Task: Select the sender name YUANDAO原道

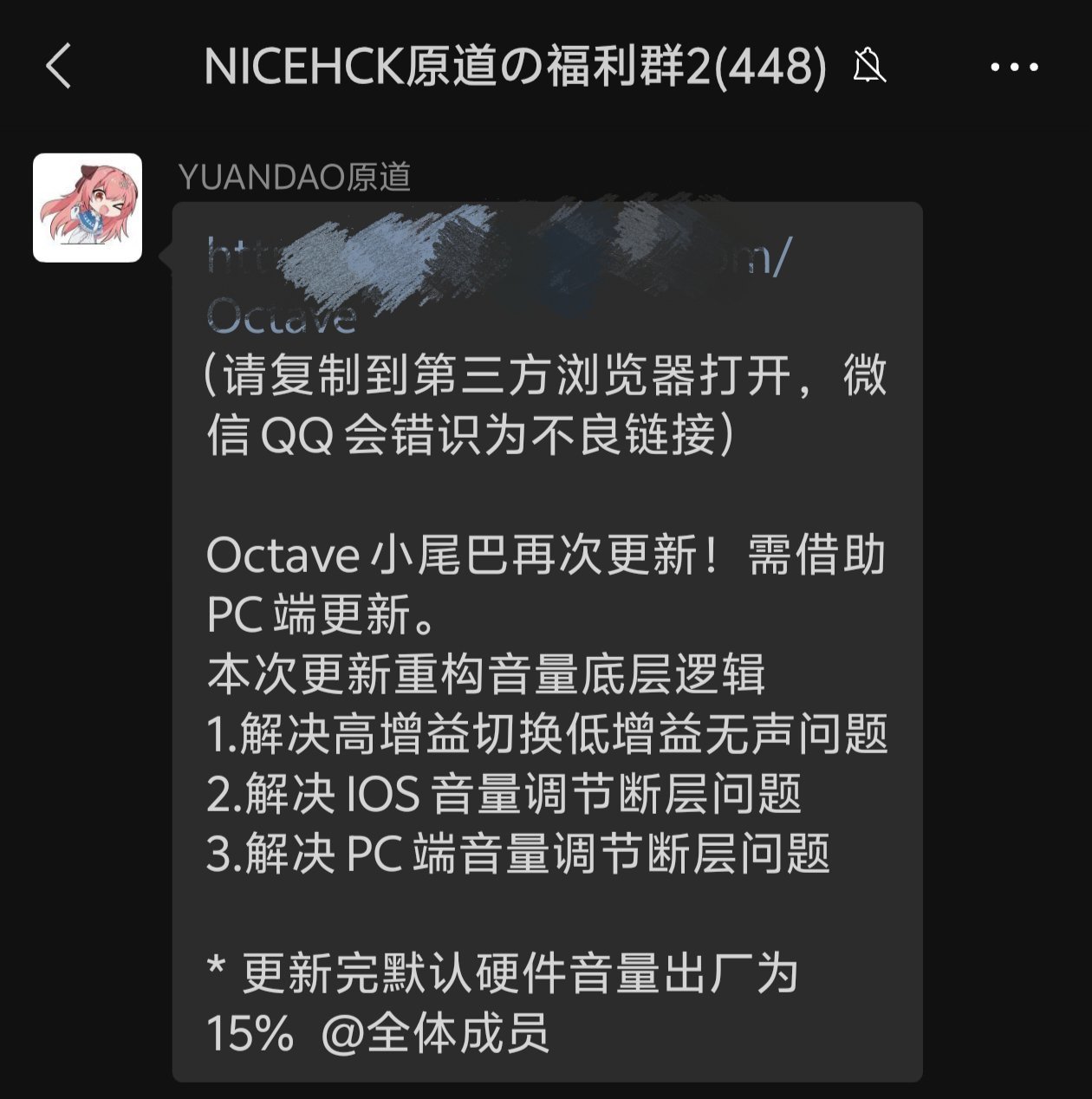Action: [295, 177]
